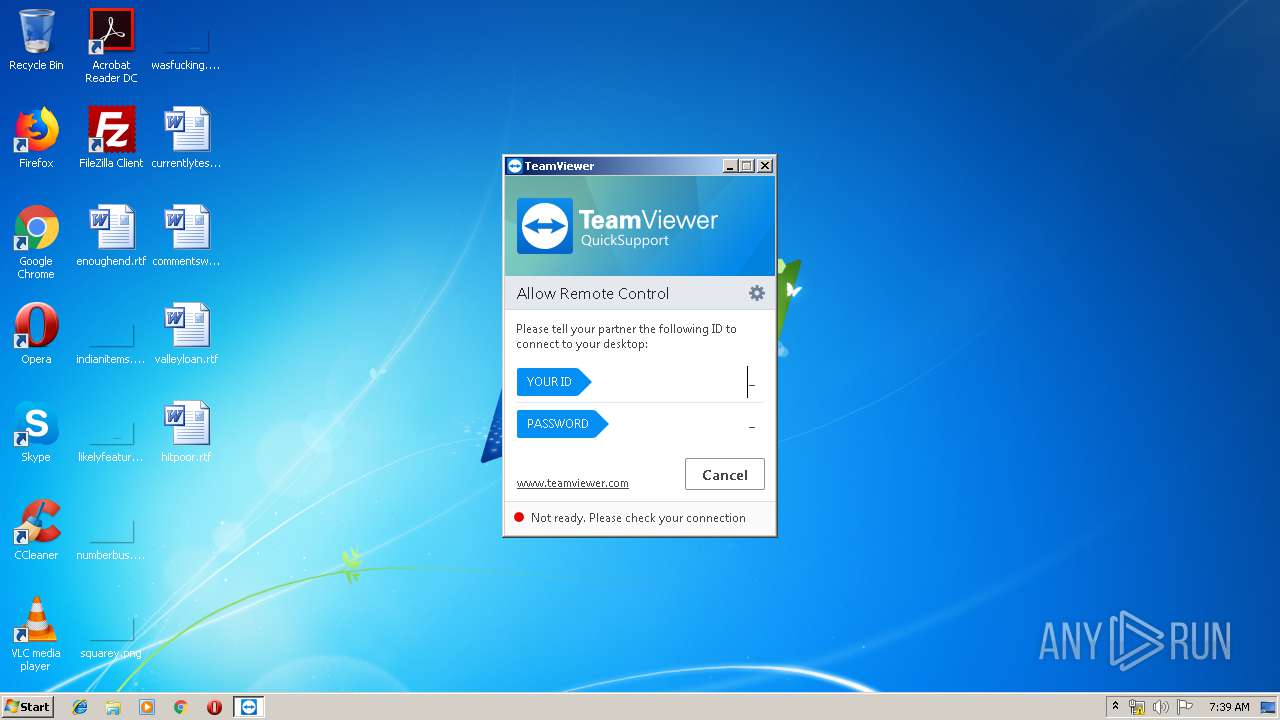The image size is (1280, 720).
Task: Open the www.teamviewer.com link
Action: [x=572, y=483]
